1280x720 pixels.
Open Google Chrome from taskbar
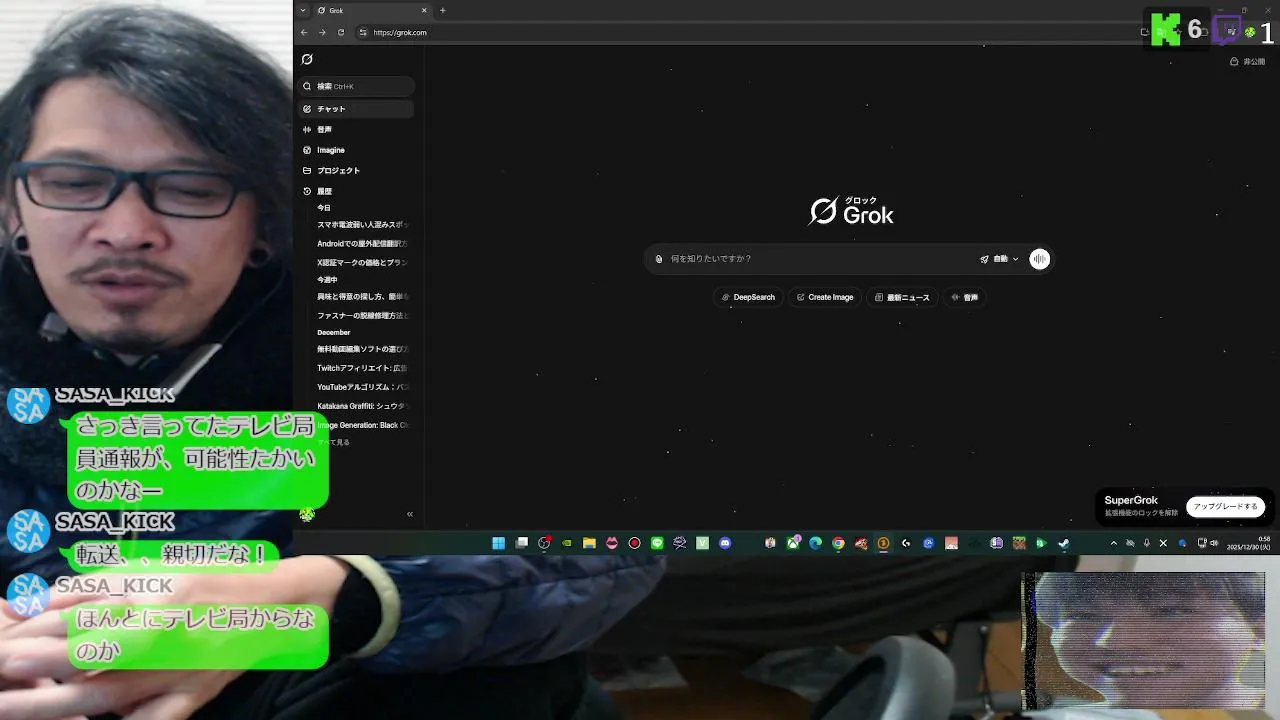pos(838,543)
